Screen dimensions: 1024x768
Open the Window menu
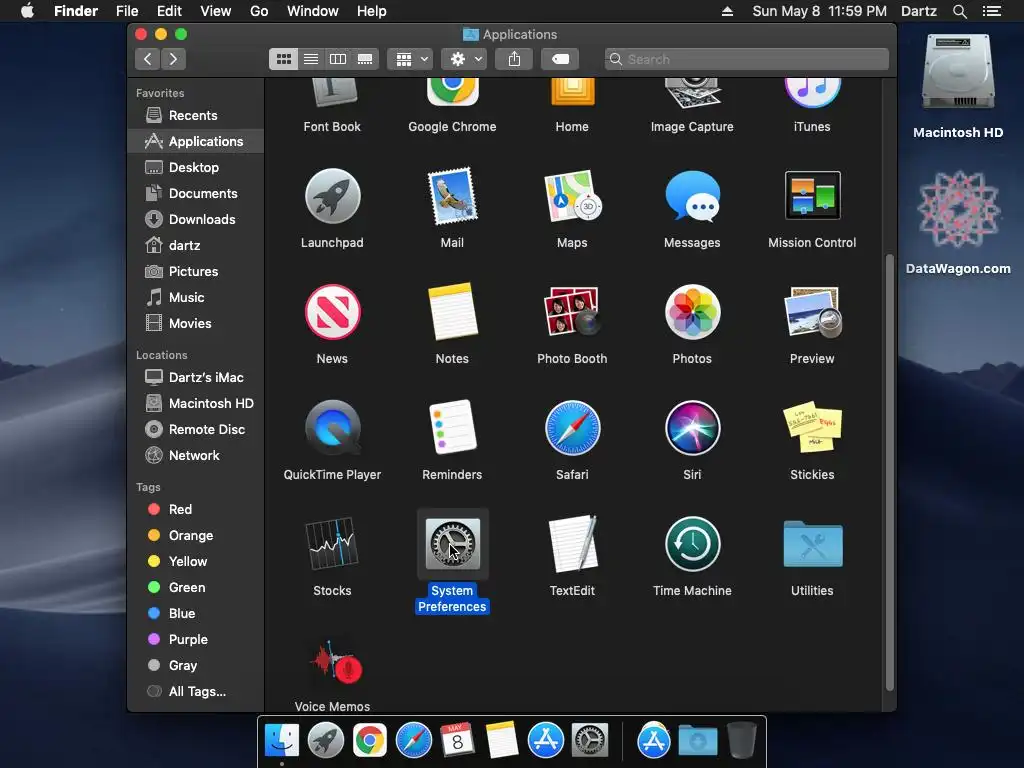click(313, 11)
